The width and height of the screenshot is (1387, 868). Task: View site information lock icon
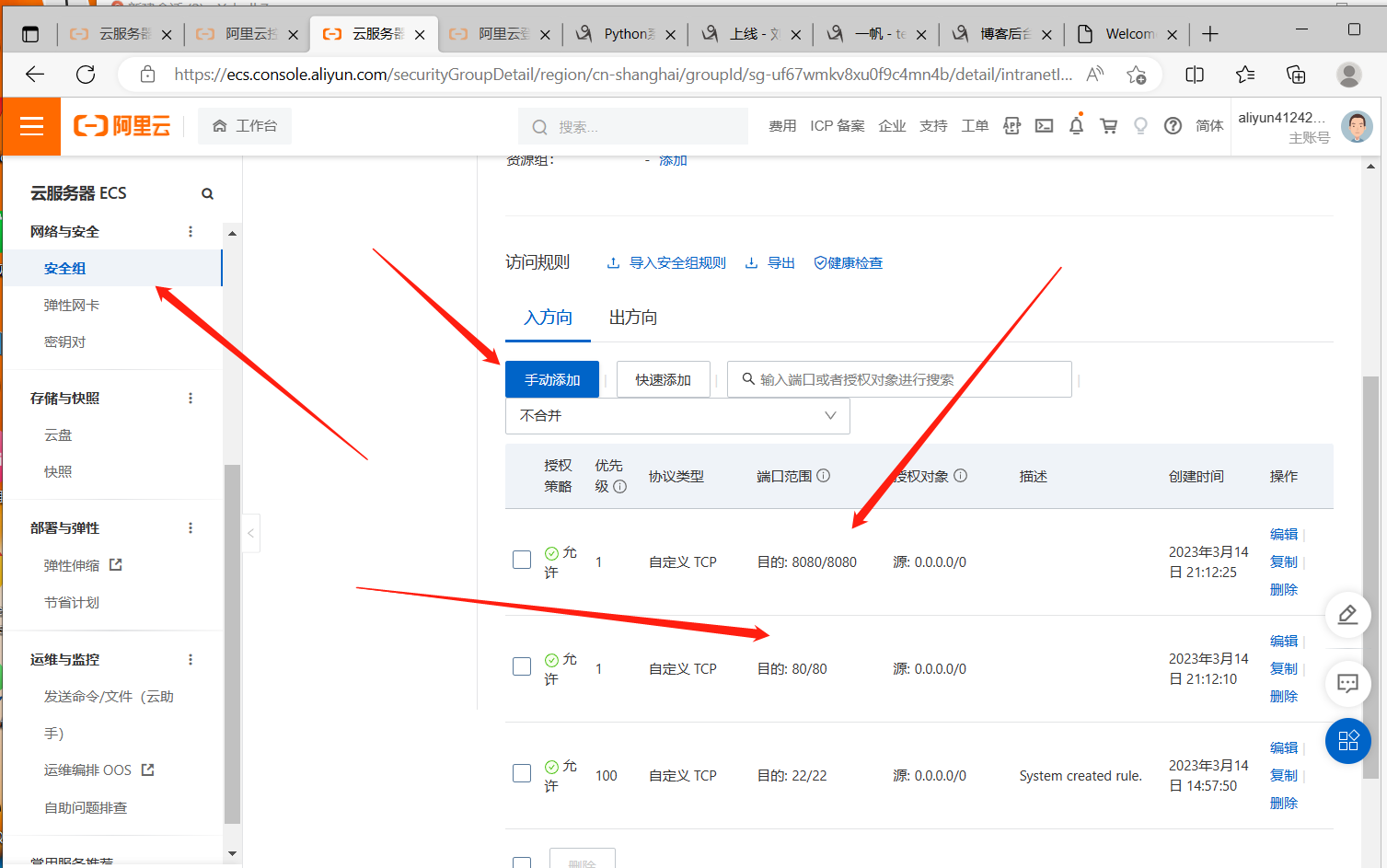(147, 75)
